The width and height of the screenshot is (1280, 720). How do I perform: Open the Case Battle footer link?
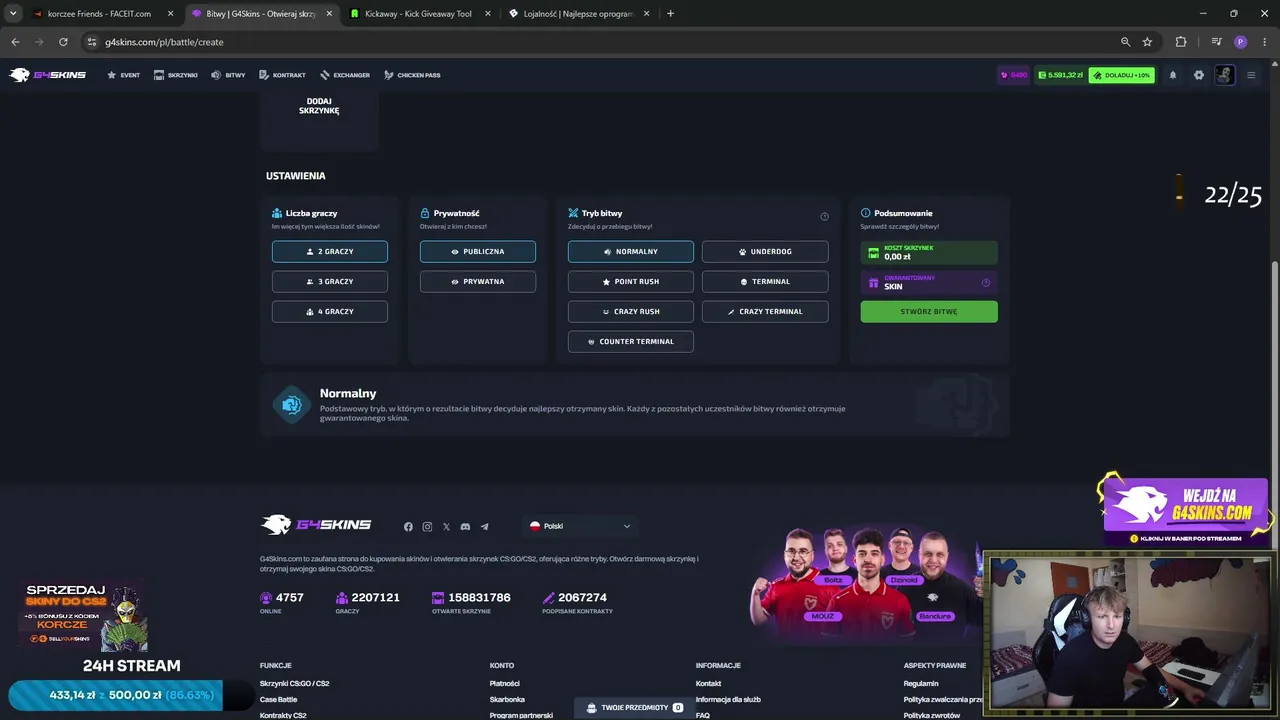pos(278,700)
